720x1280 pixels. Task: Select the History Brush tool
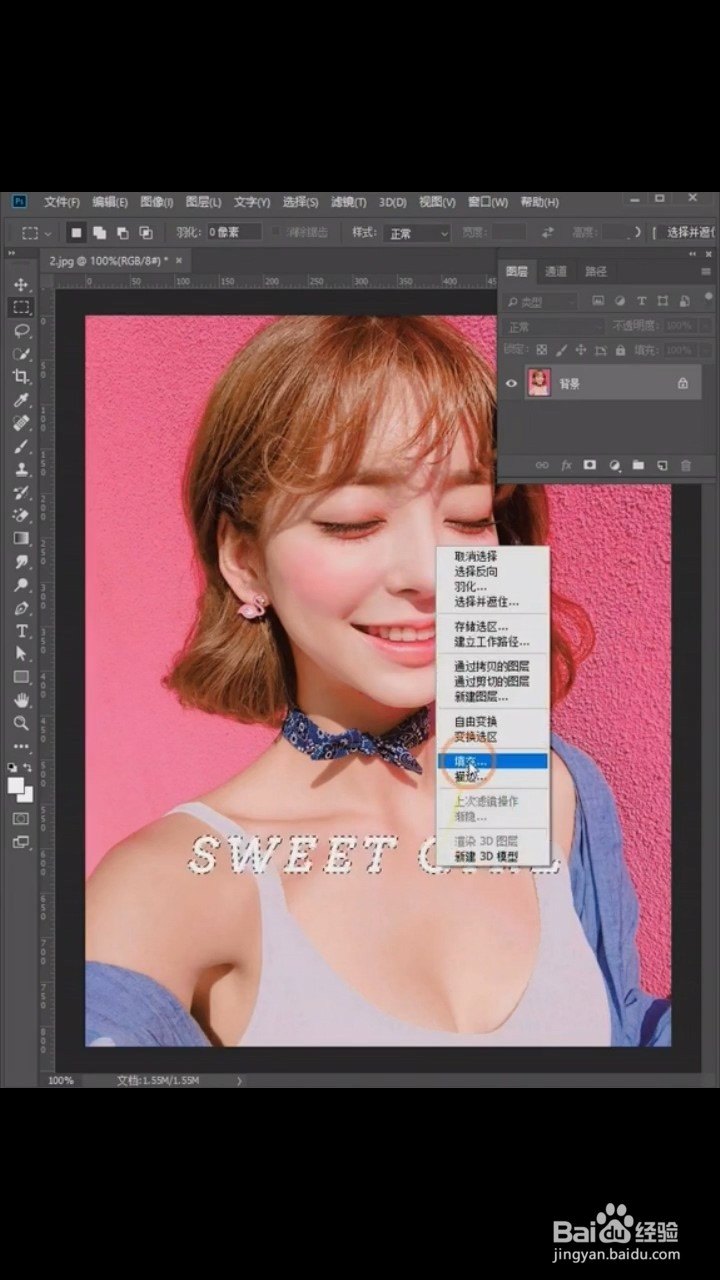21,492
